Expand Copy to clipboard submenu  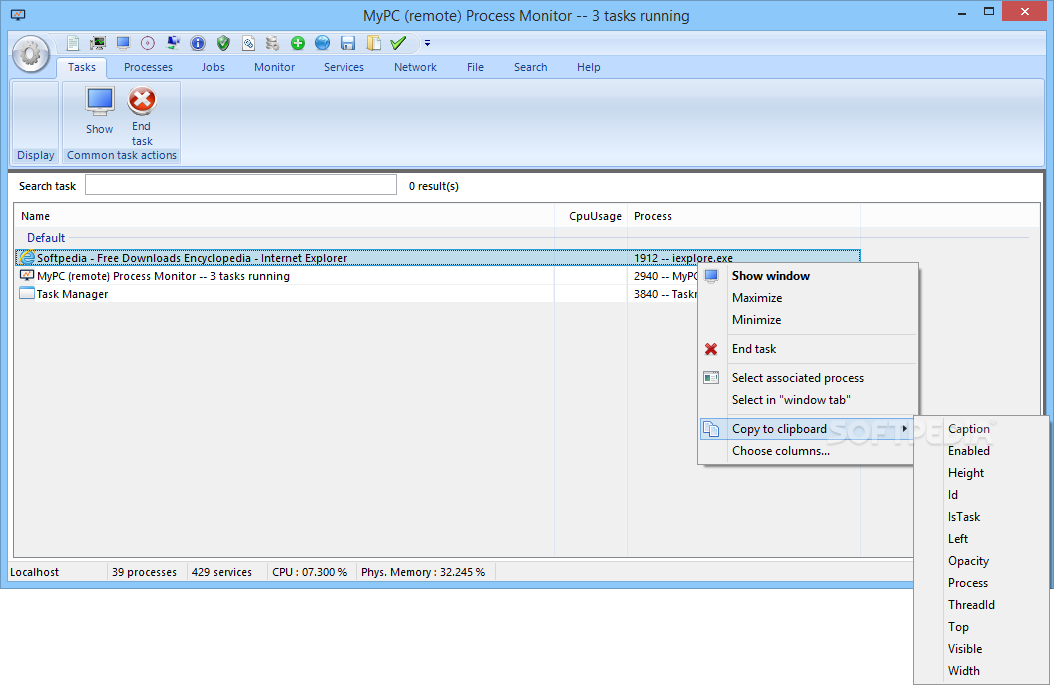806,429
